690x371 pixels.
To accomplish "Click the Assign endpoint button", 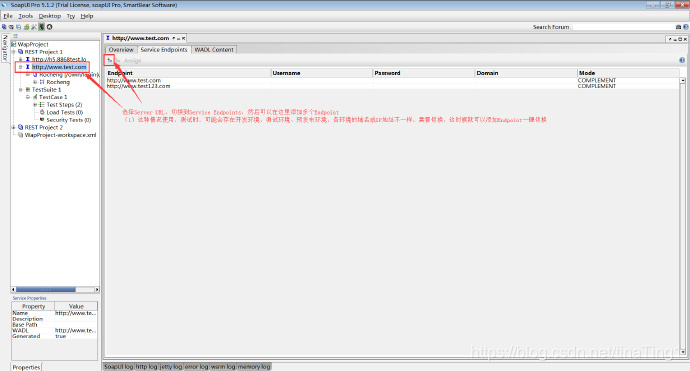I will (132, 60).
